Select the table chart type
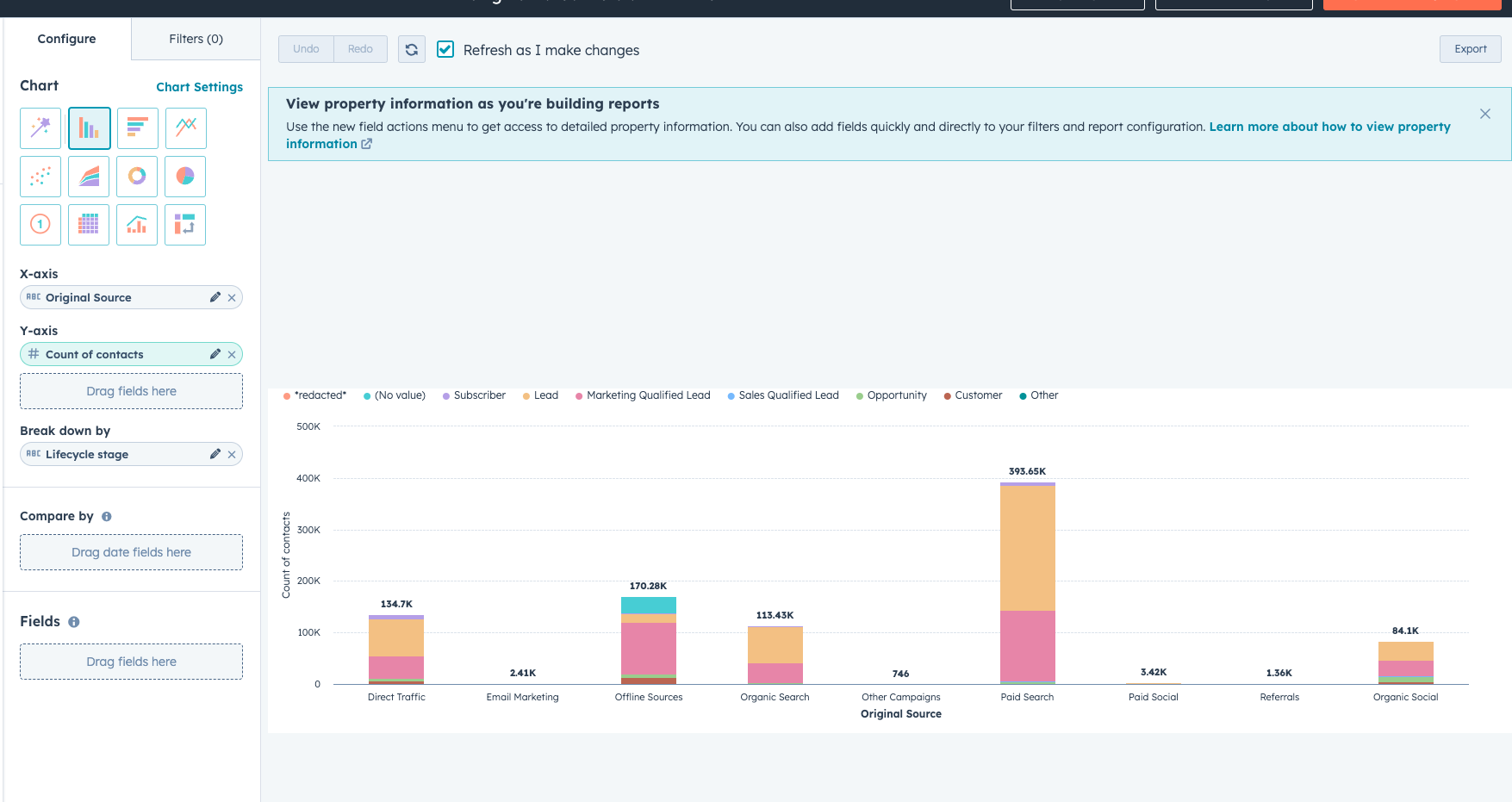1512x802 pixels. click(89, 225)
